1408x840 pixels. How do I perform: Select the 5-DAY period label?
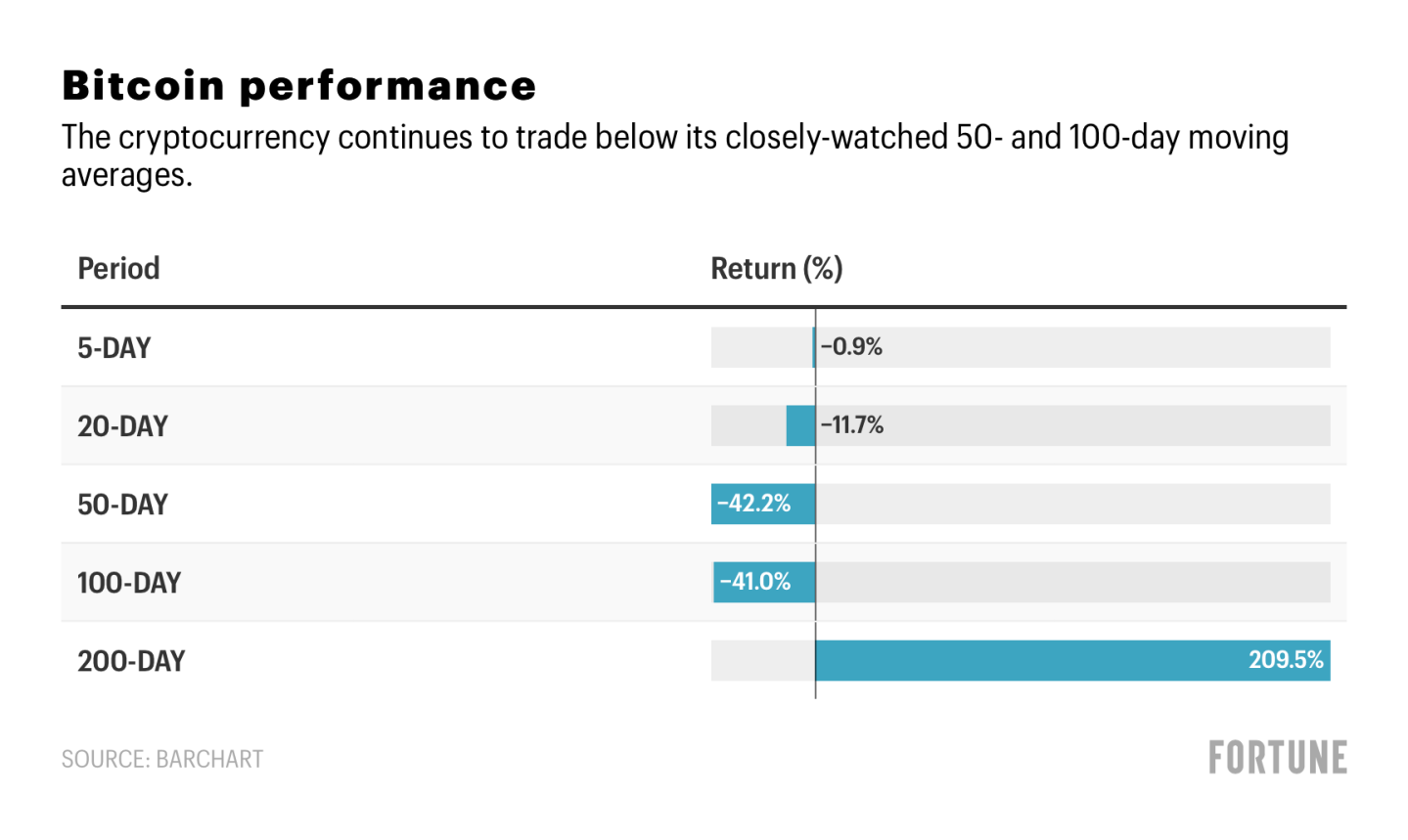(x=114, y=348)
